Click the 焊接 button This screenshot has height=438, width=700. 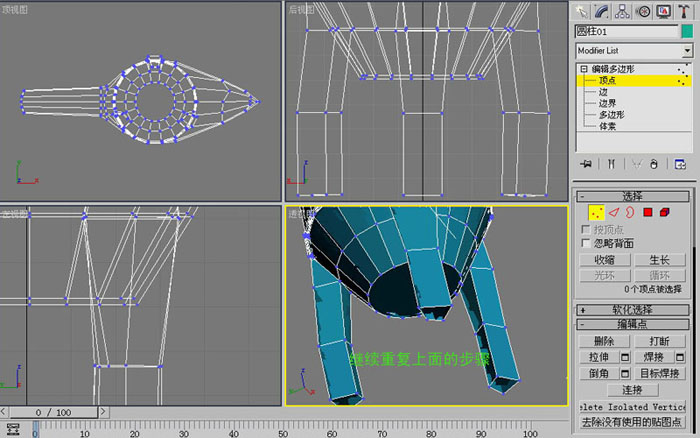pyautogui.click(x=654, y=357)
